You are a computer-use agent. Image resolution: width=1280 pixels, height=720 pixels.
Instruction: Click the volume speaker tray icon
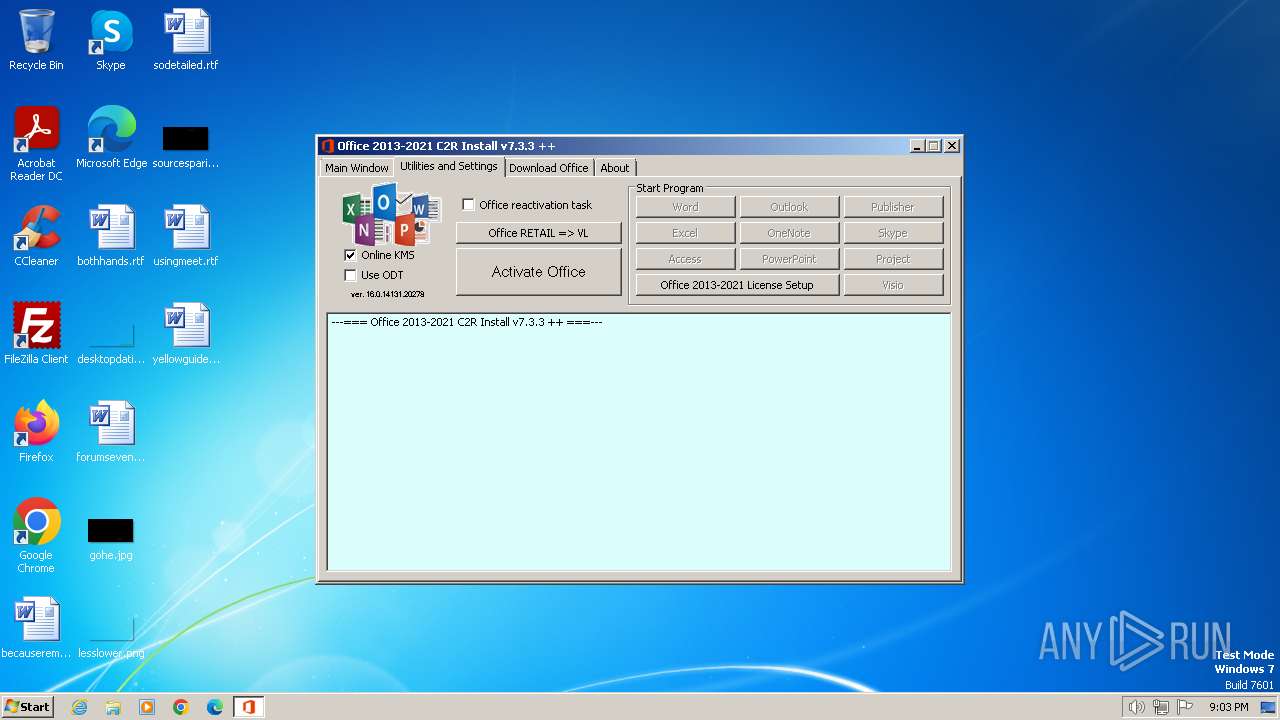point(1136,707)
